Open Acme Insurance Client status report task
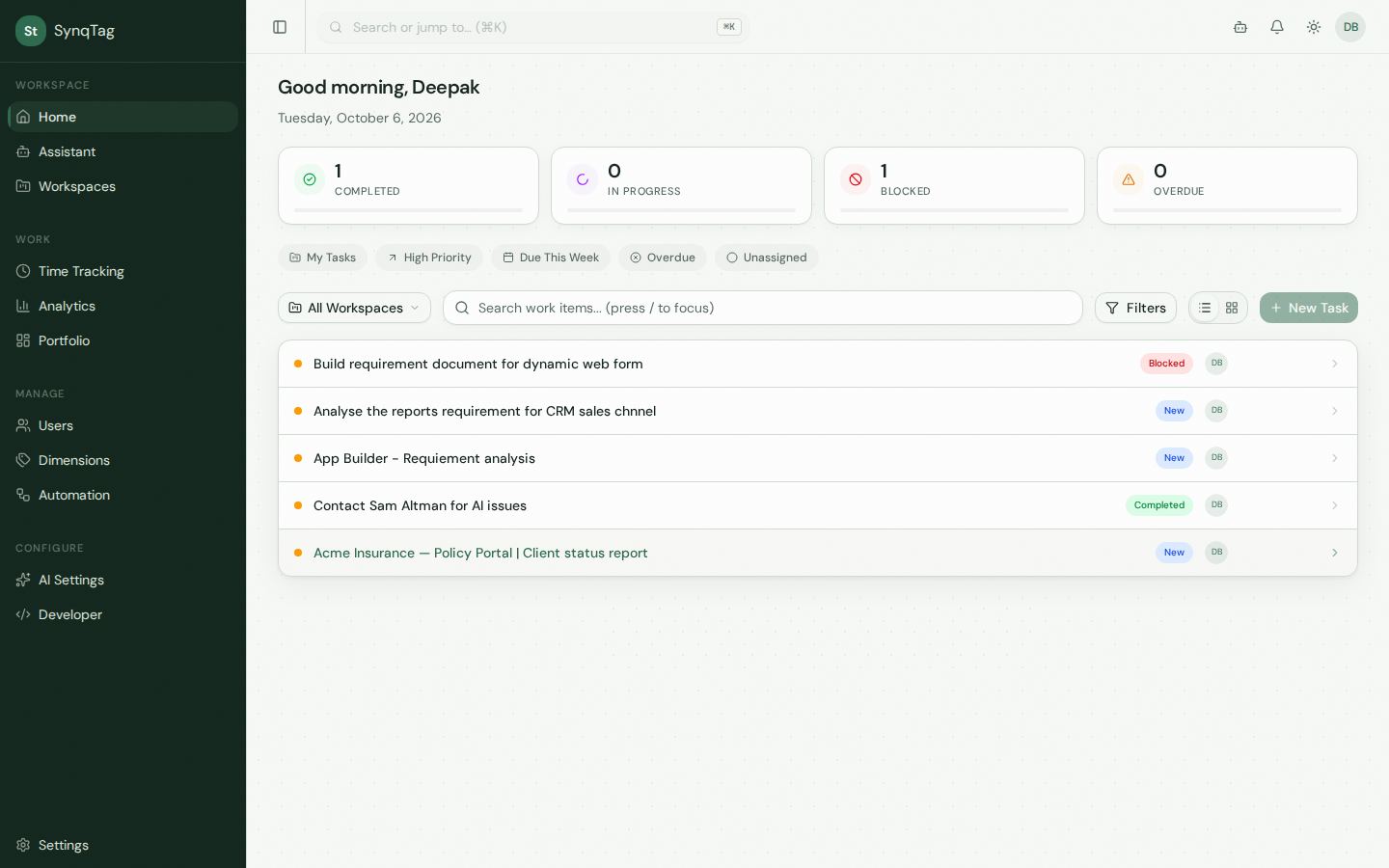The width and height of the screenshot is (1389, 868). pyautogui.click(x=818, y=553)
